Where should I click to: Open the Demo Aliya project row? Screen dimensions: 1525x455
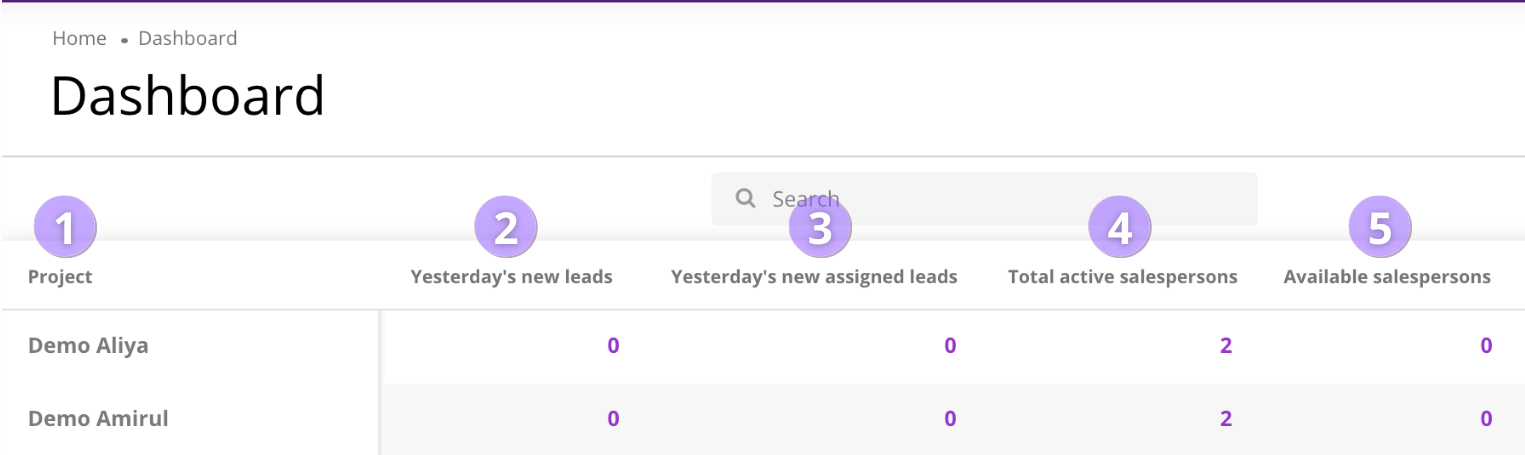(x=88, y=346)
